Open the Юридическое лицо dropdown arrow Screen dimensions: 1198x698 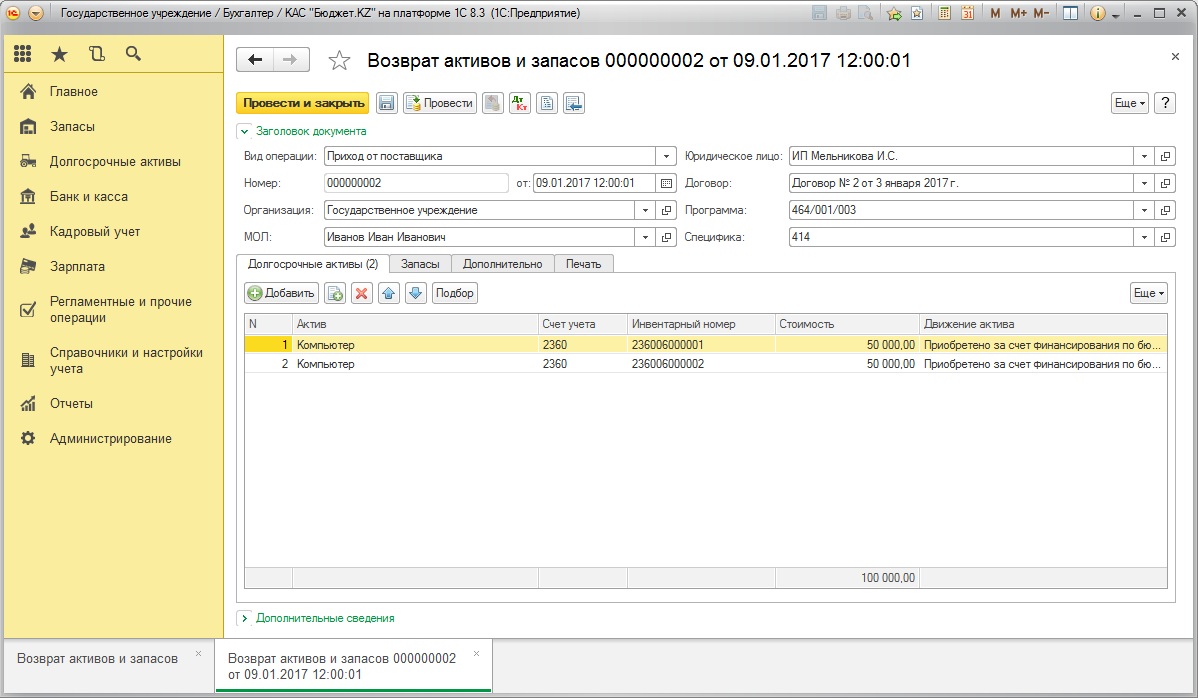point(1144,157)
